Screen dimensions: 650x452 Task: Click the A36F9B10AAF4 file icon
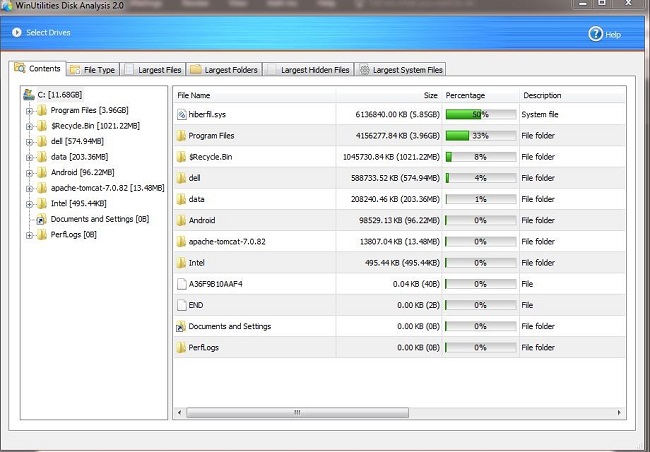182,284
